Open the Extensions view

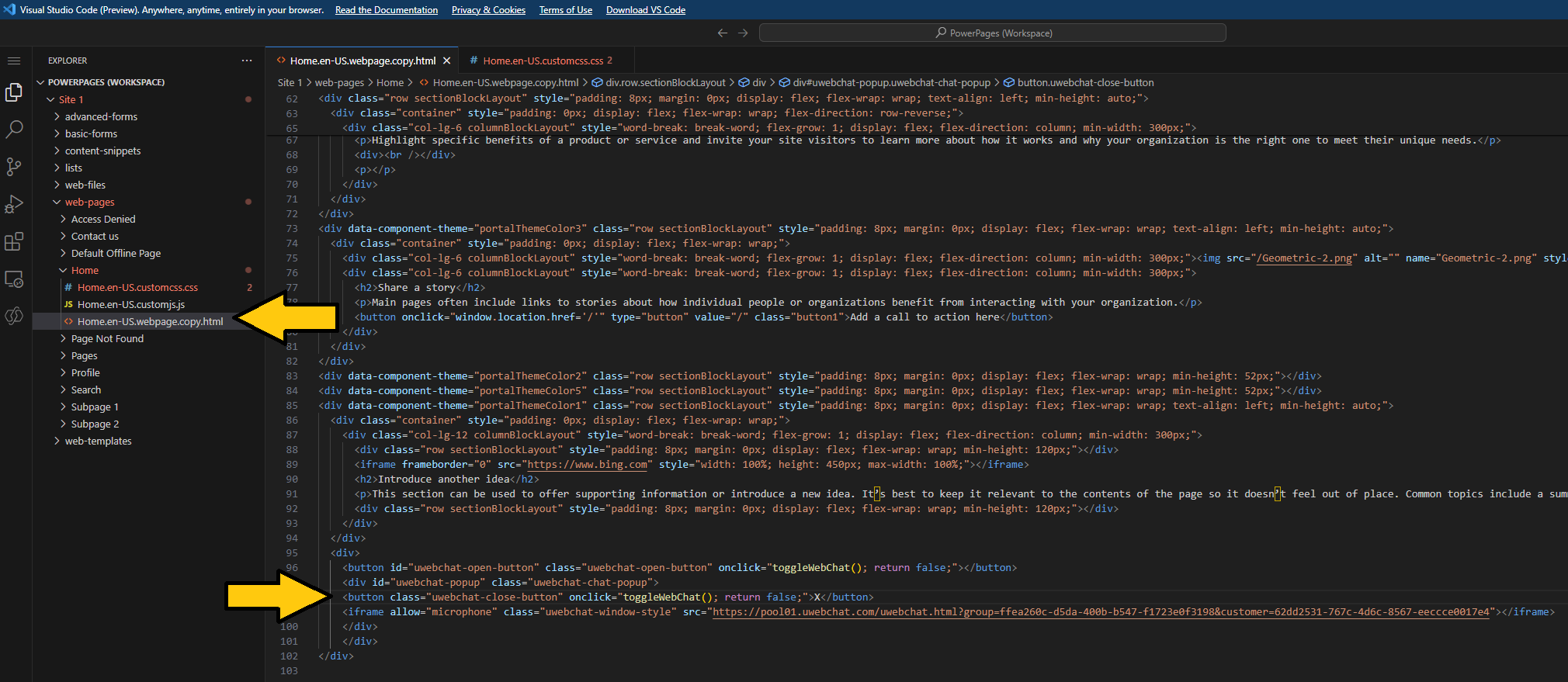pyautogui.click(x=14, y=241)
